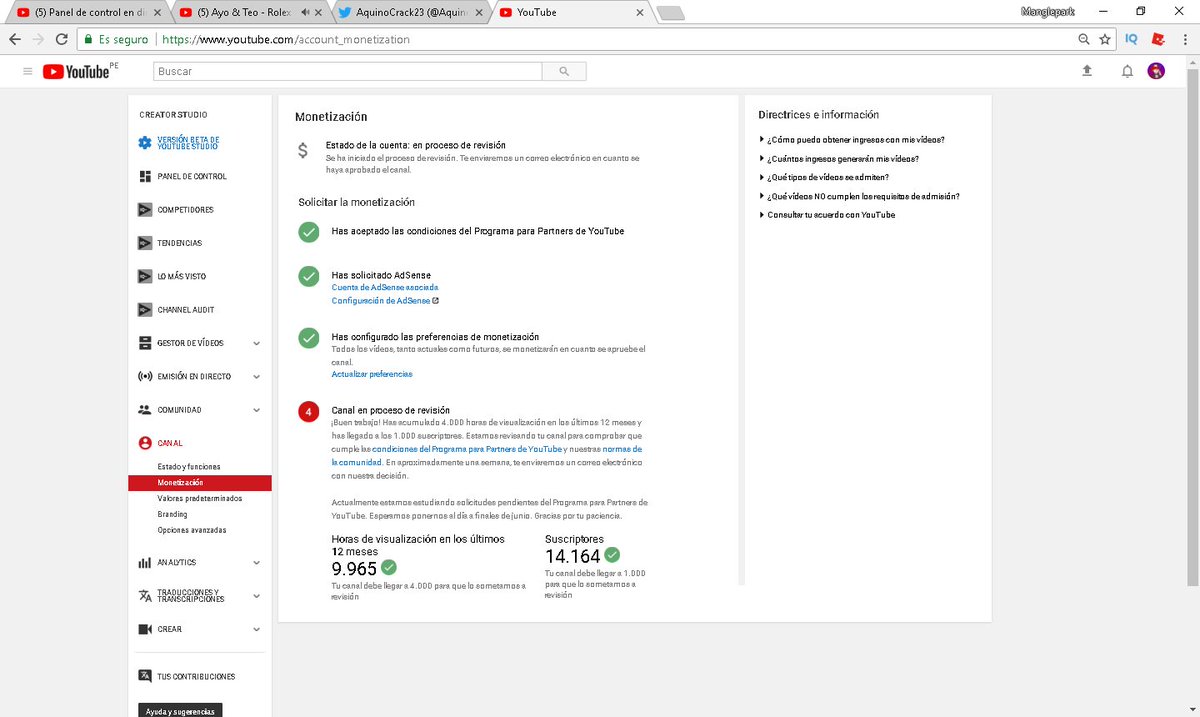Switch to the AquinoCrack23 Twitter tab
This screenshot has height=717, width=1200.
(x=409, y=12)
